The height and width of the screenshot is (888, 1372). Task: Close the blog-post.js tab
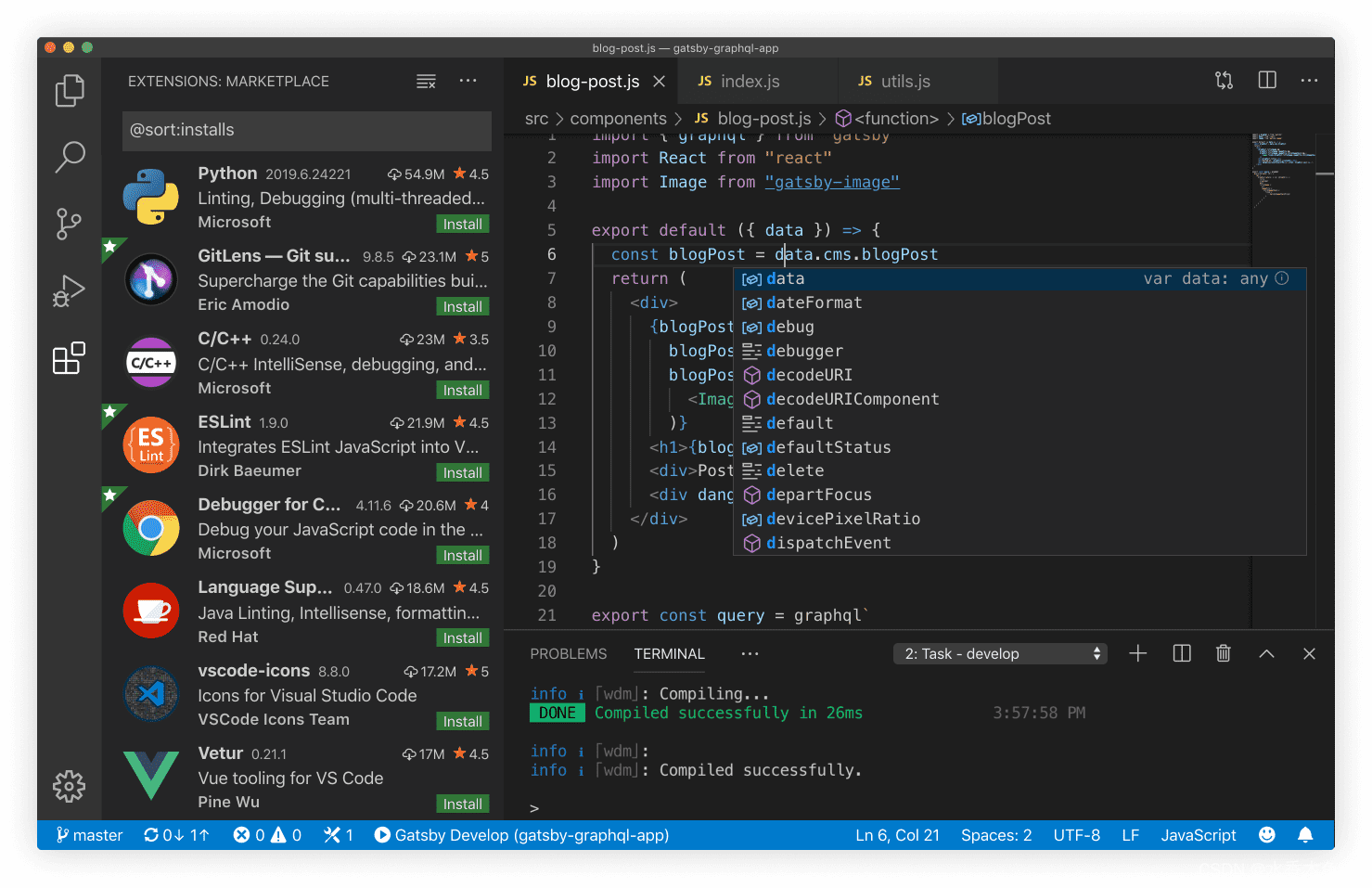coord(659,82)
